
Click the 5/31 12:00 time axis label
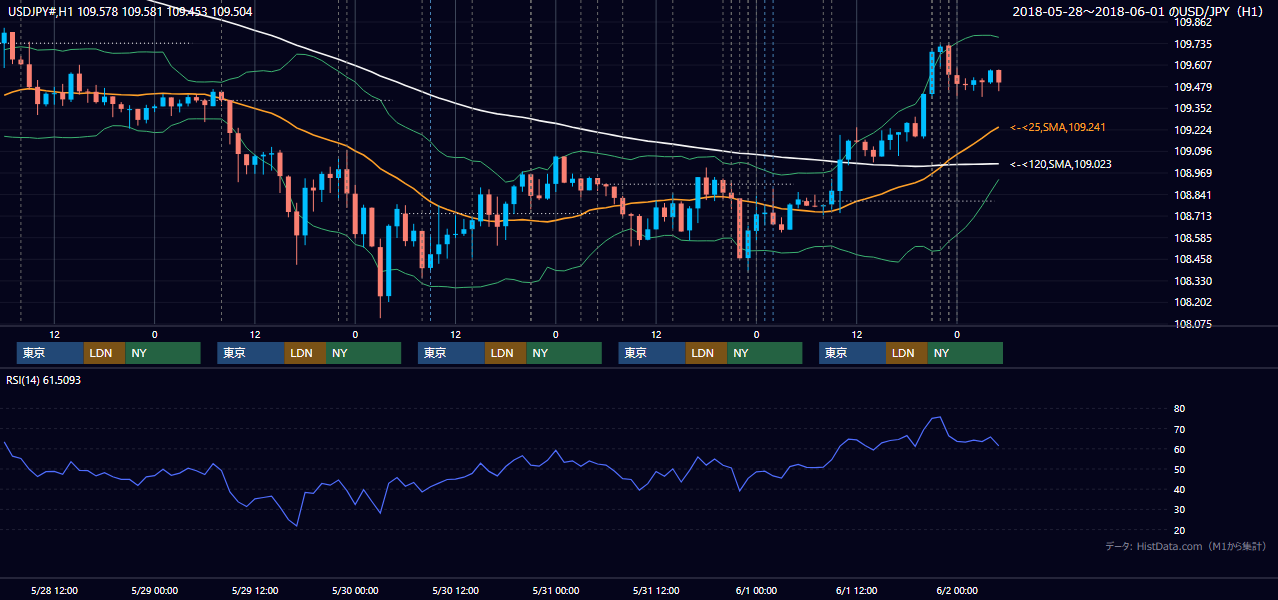click(x=656, y=590)
